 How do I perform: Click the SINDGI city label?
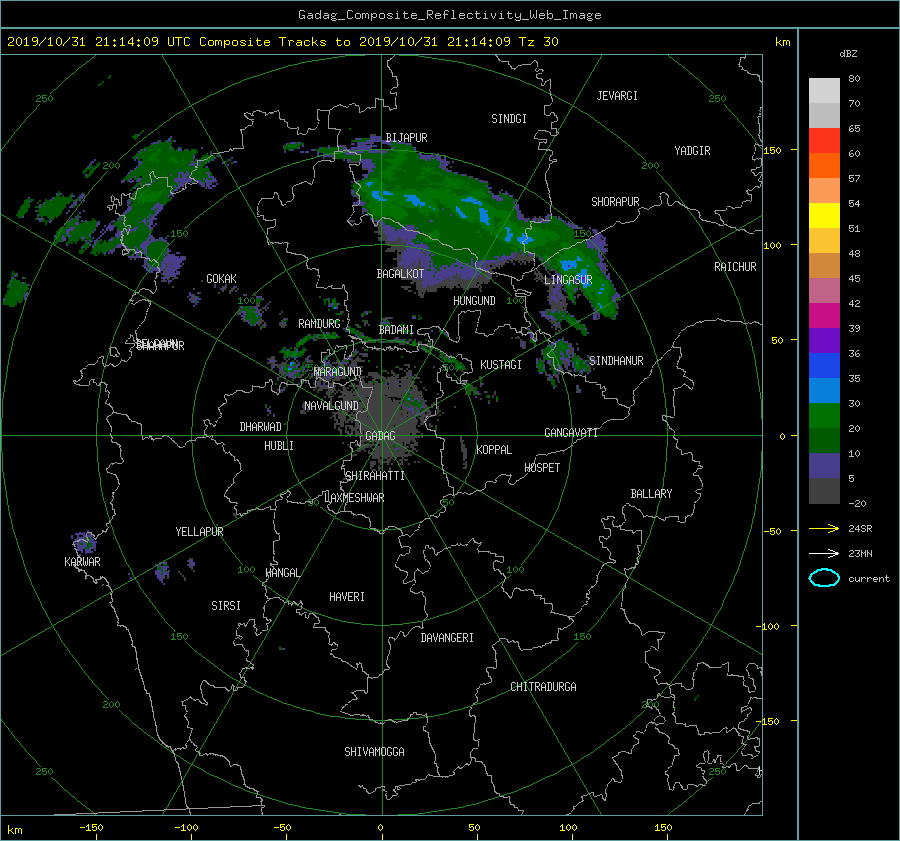click(x=509, y=119)
